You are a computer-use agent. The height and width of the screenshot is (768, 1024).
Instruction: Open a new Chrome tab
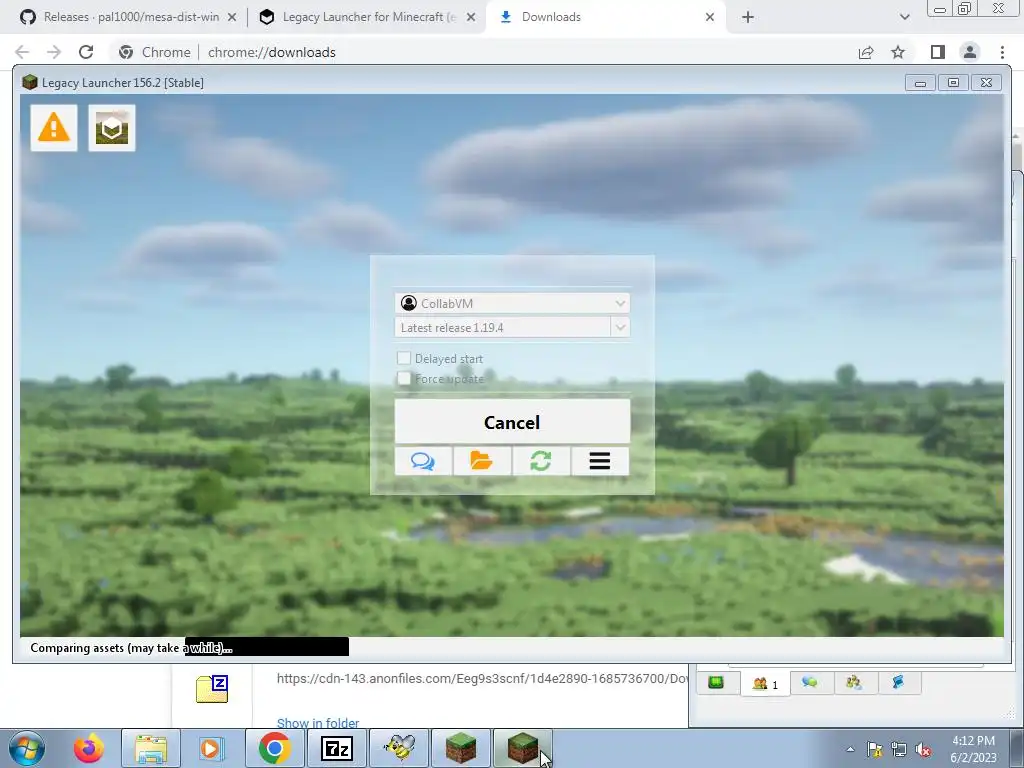click(x=748, y=17)
